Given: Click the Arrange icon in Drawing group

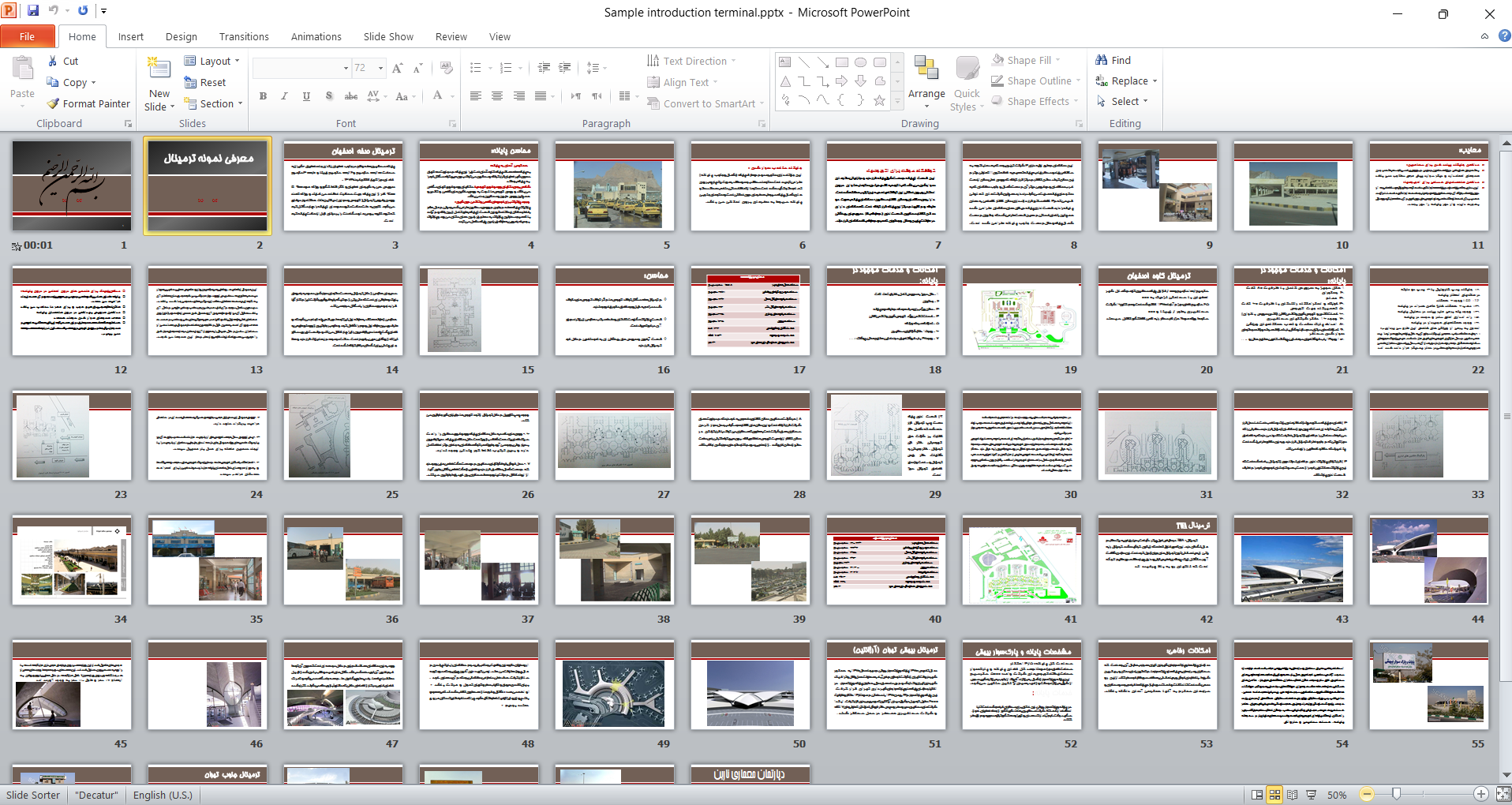Looking at the screenshot, I should 926,69.
